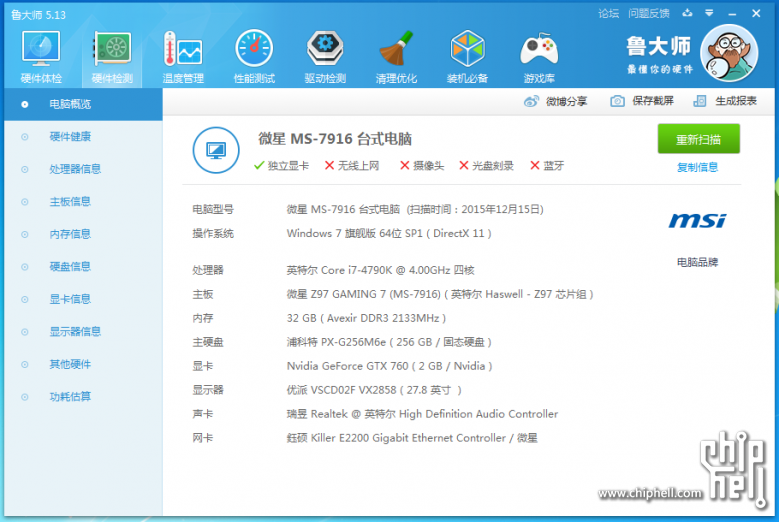Open 显示器信息 sidebar entry
Image resolution: width=779 pixels, height=522 pixels.
83,332
